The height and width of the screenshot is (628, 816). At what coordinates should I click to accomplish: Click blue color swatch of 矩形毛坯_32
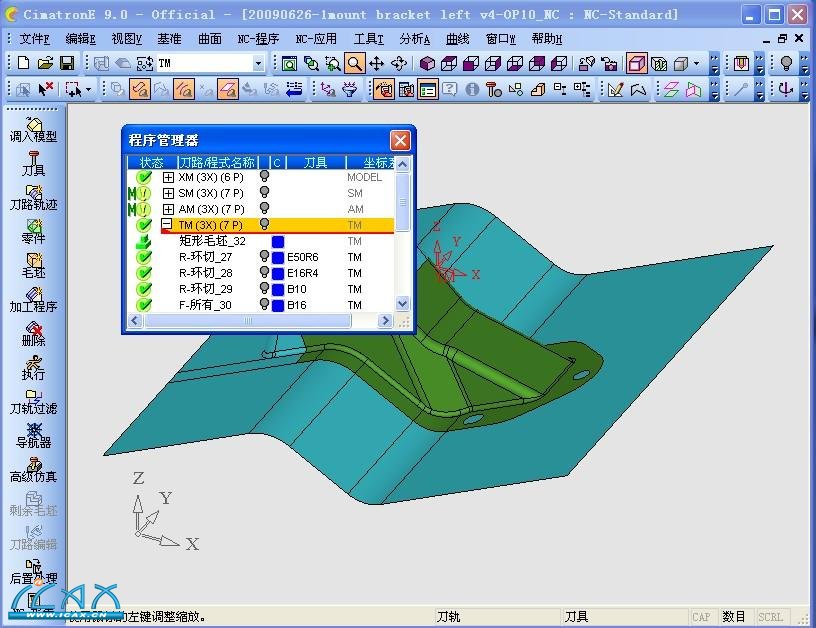click(278, 241)
